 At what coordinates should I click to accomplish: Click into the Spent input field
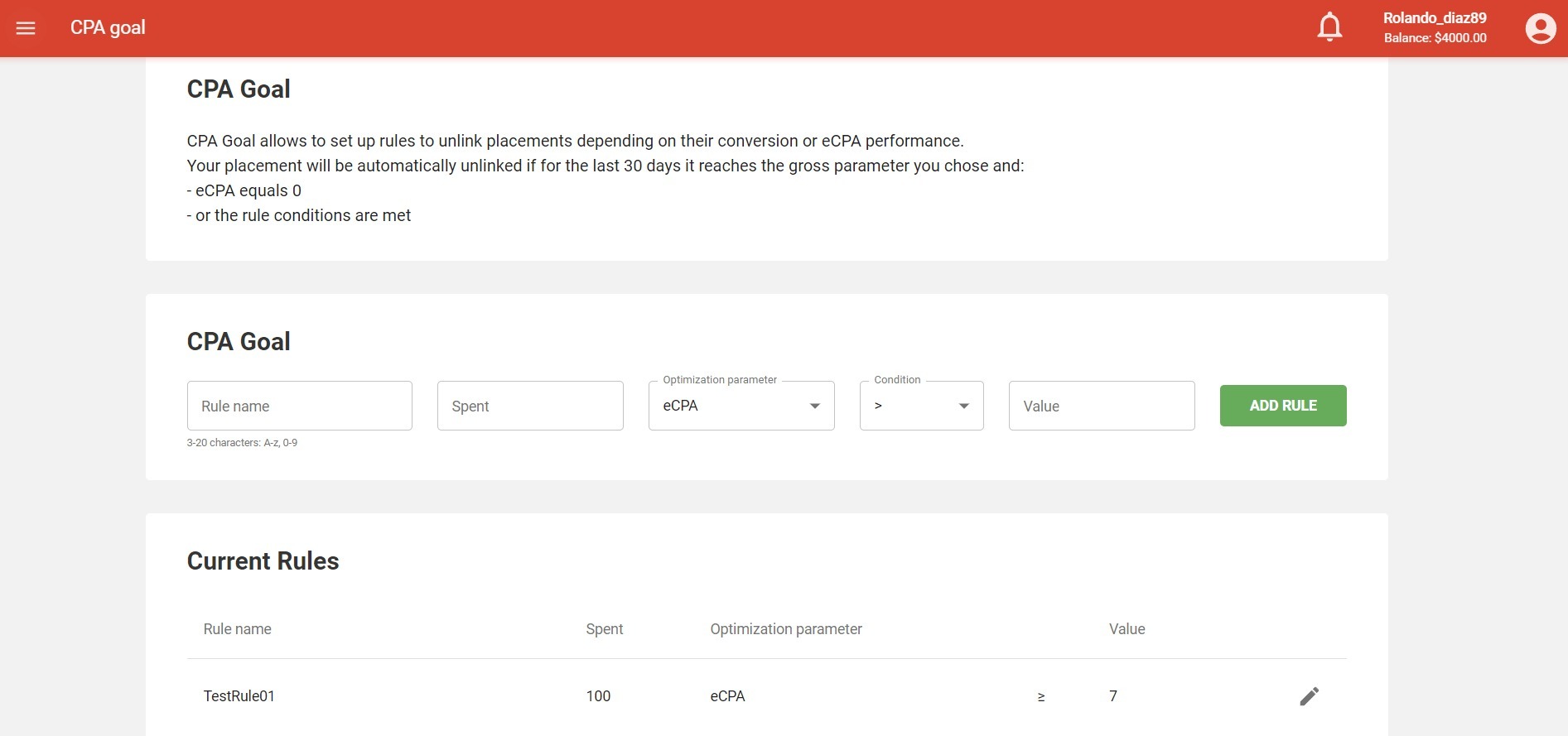[530, 406]
